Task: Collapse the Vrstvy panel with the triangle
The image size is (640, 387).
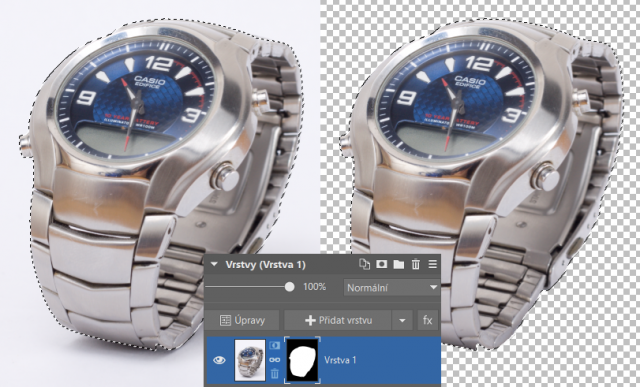Action: click(x=214, y=265)
